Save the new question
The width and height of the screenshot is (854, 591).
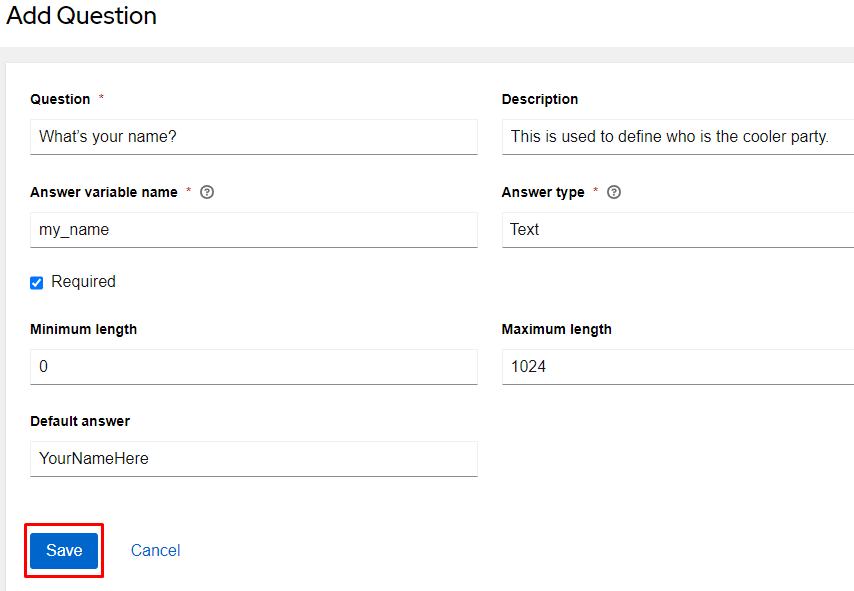[64, 551]
